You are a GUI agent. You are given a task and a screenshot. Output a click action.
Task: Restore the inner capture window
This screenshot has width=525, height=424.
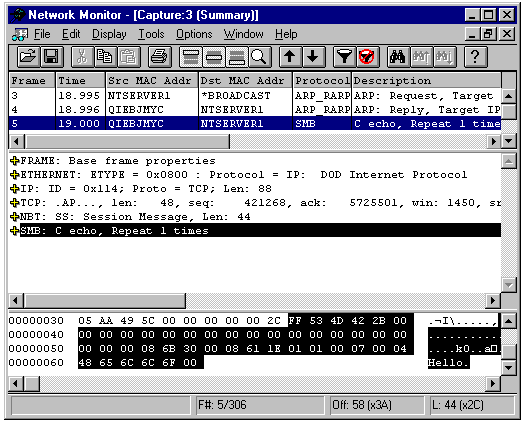coord(489,34)
